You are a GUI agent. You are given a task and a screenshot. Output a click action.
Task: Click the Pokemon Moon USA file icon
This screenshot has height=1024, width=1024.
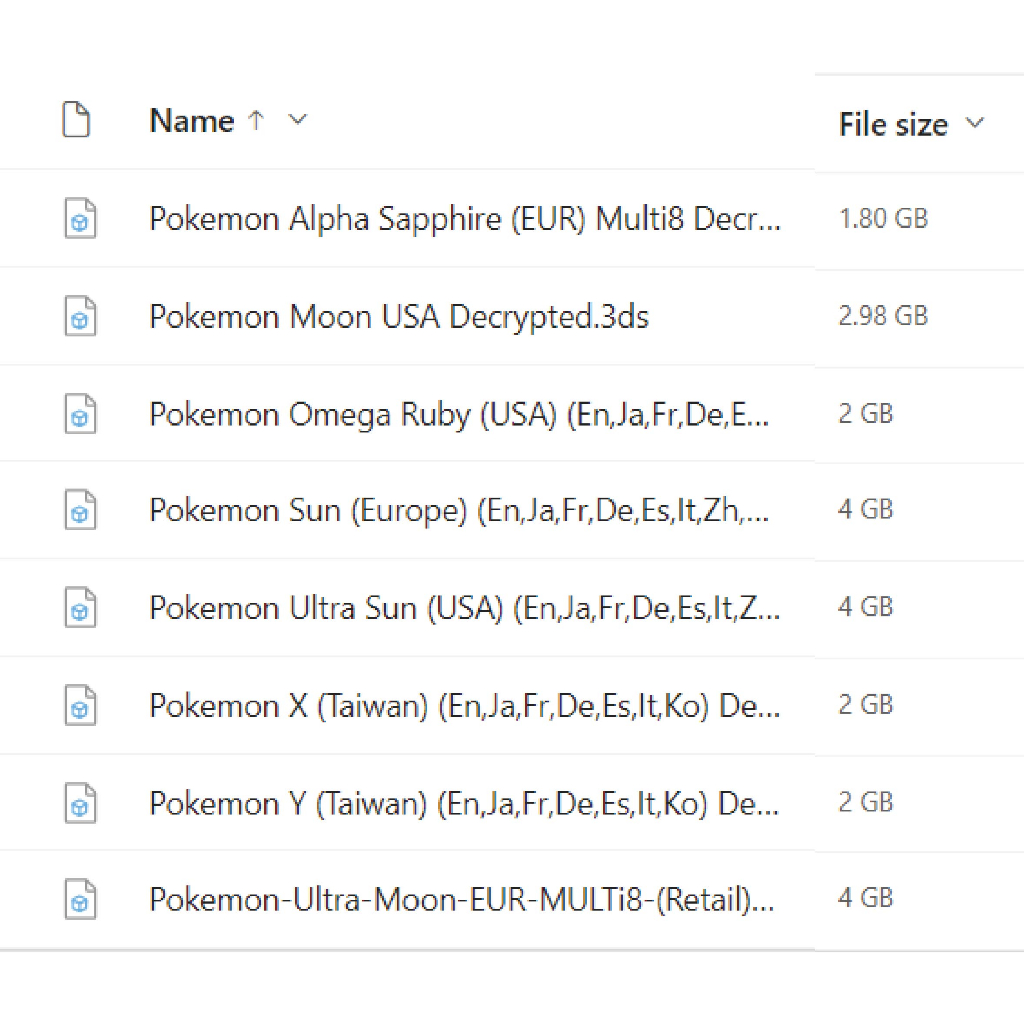(80, 316)
